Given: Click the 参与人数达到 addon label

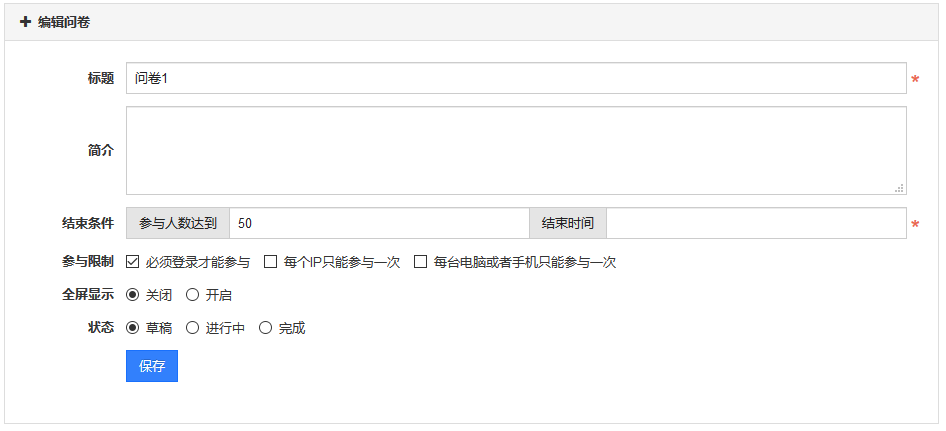Looking at the screenshot, I should click(x=178, y=223).
